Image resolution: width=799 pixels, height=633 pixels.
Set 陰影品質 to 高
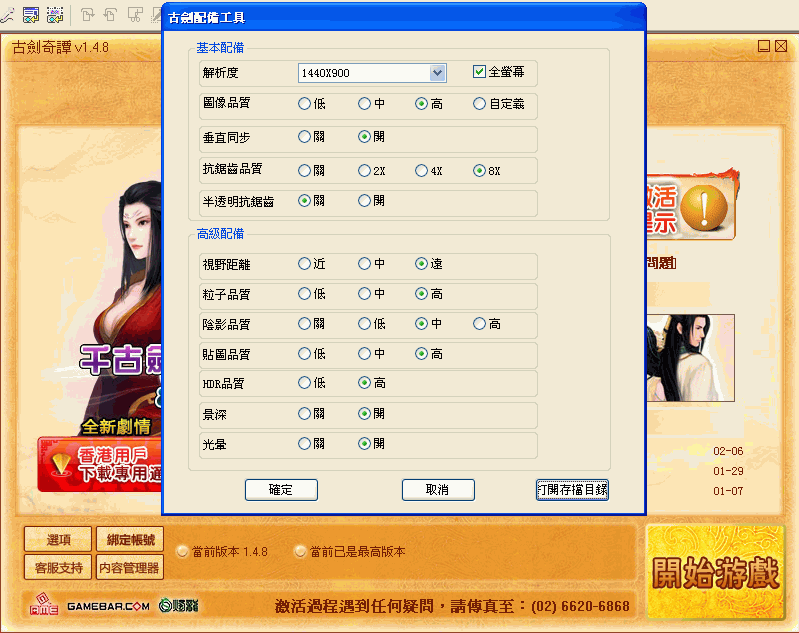(x=480, y=324)
